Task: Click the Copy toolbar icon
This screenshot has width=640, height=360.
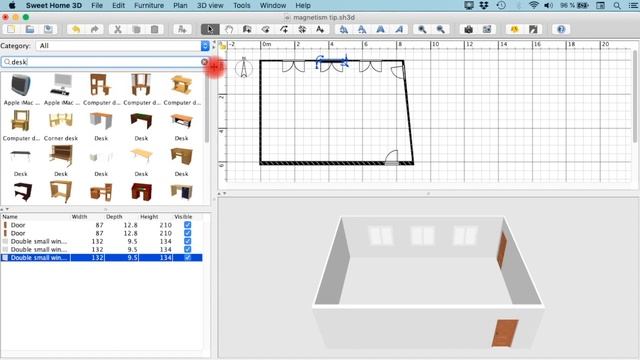Action: pyautogui.click(x=136, y=29)
